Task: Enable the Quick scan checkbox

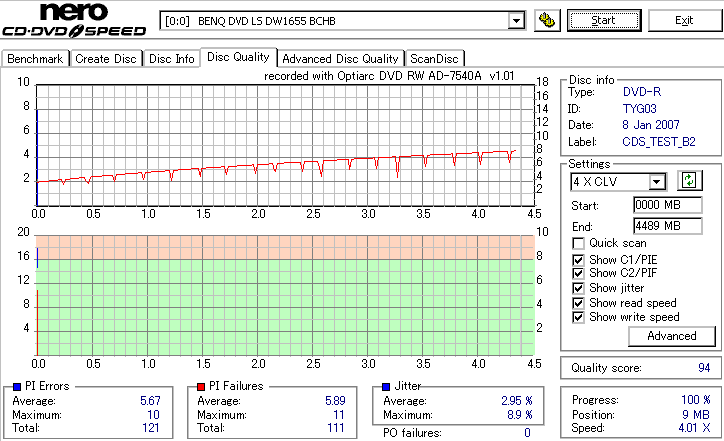Action: coord(578,243)
